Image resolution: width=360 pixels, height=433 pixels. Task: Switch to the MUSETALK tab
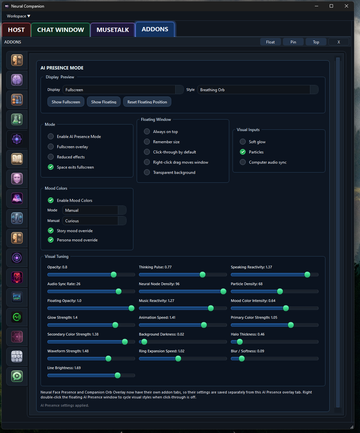(113, 30)
